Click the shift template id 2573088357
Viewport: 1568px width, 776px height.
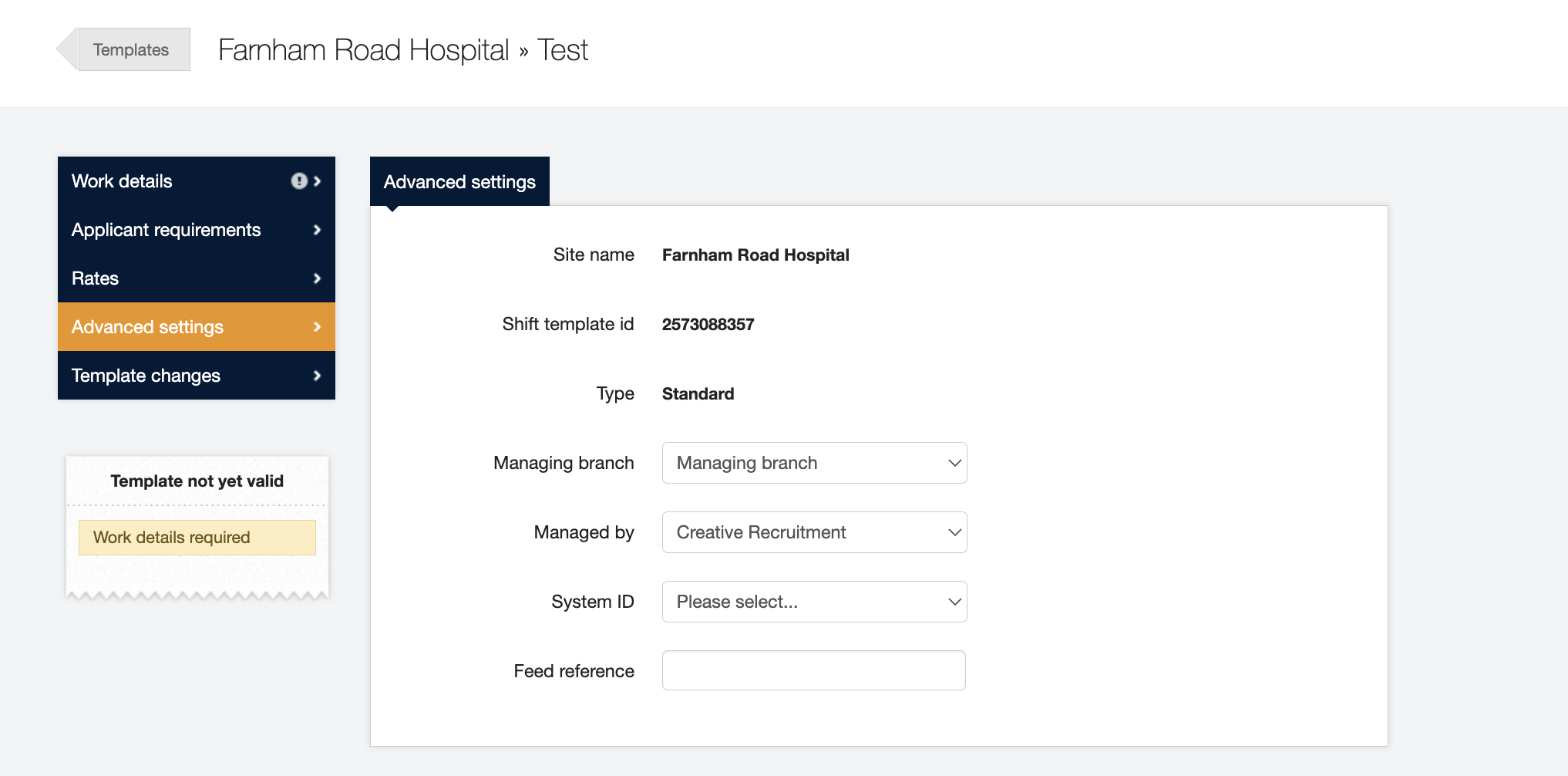(708, 325)
